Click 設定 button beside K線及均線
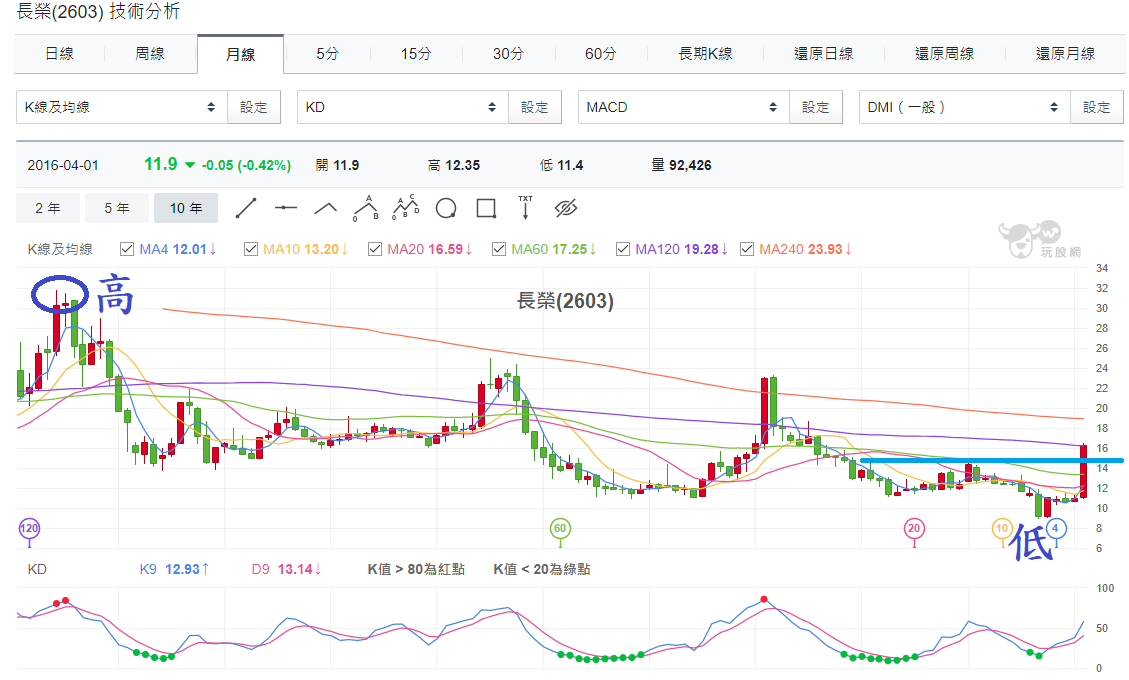Image resolution: width=1129 pixels, height=680 pixels. [253, 107]
